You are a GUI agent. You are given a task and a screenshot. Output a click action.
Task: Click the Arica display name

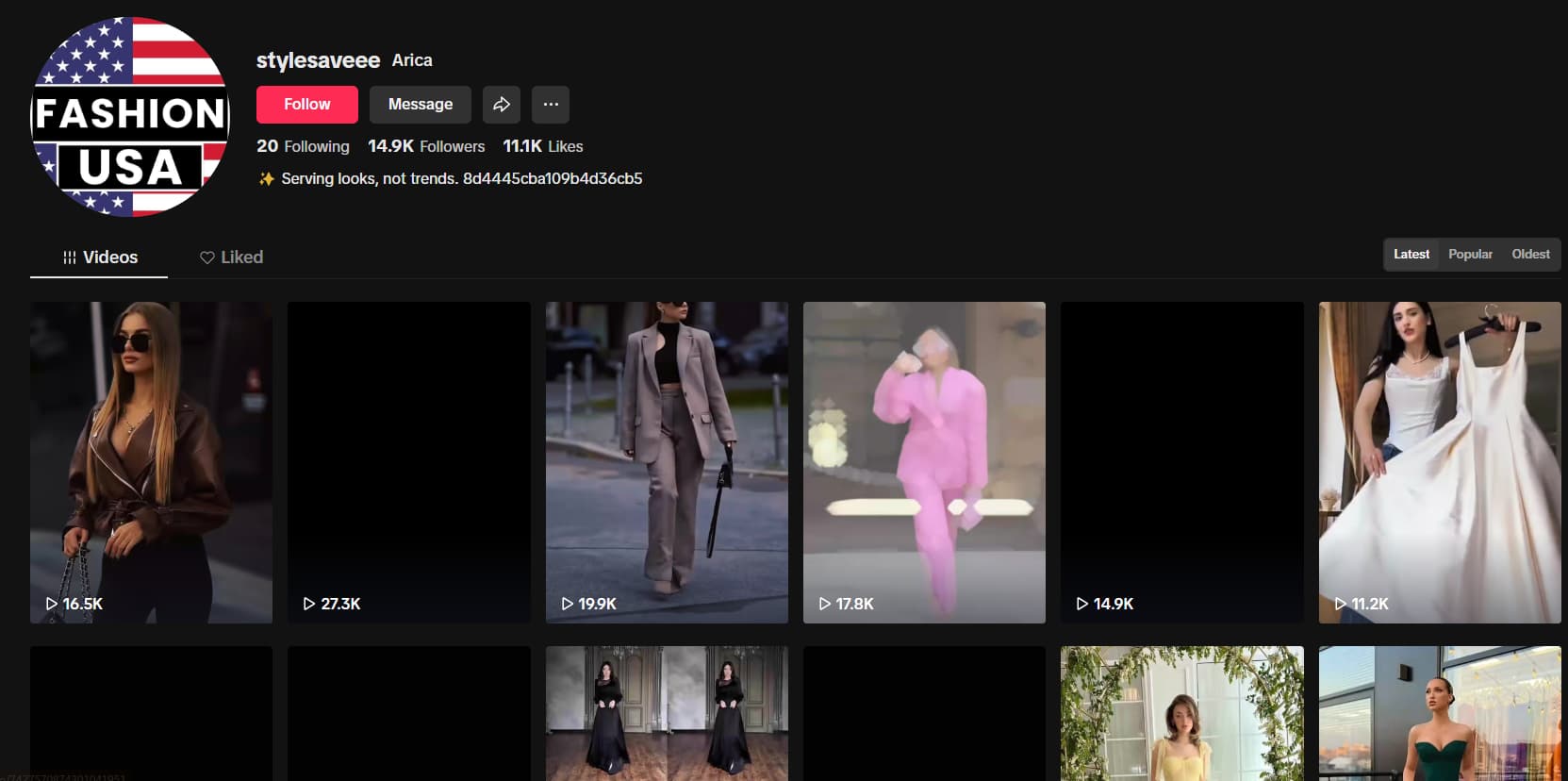click(x=412, y=60)
